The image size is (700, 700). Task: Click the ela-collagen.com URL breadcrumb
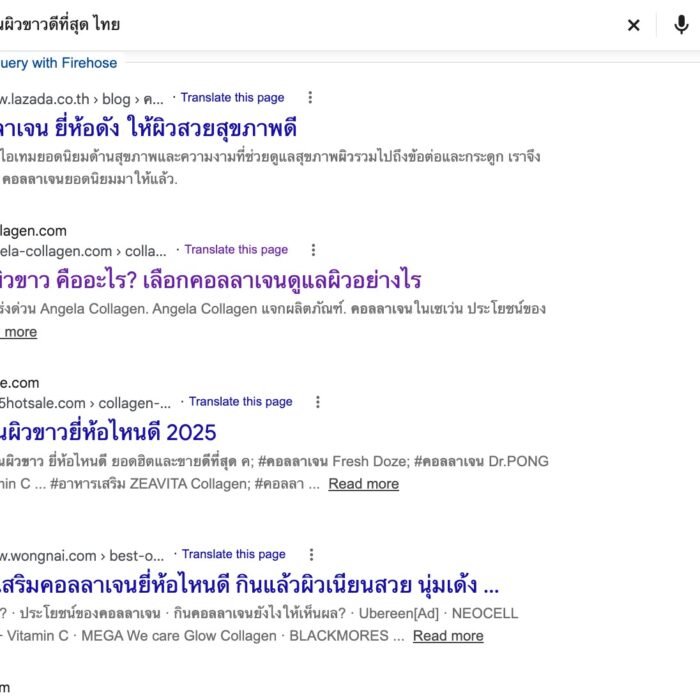[83, 251]
